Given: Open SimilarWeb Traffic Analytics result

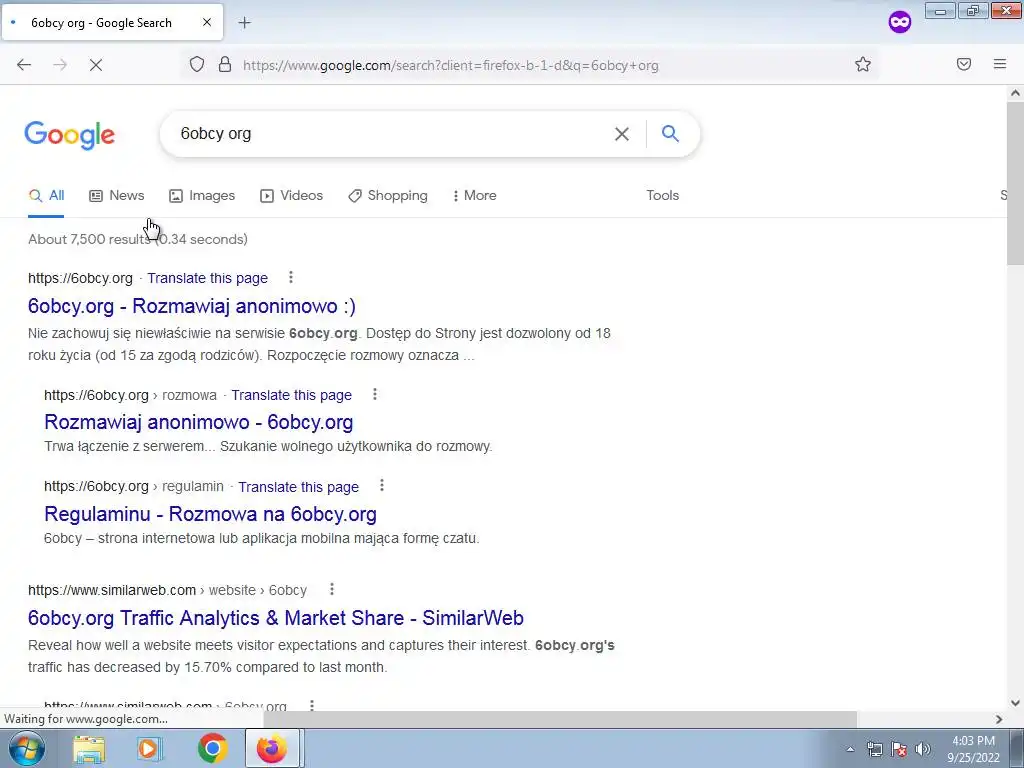Looking at the screenshot, I should [x=276, y=618].
